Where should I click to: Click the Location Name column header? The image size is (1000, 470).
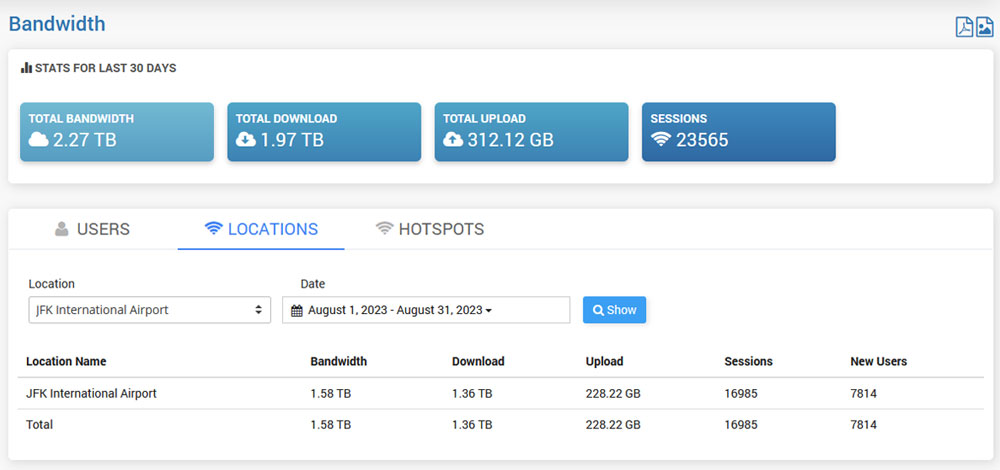[66, 361]
